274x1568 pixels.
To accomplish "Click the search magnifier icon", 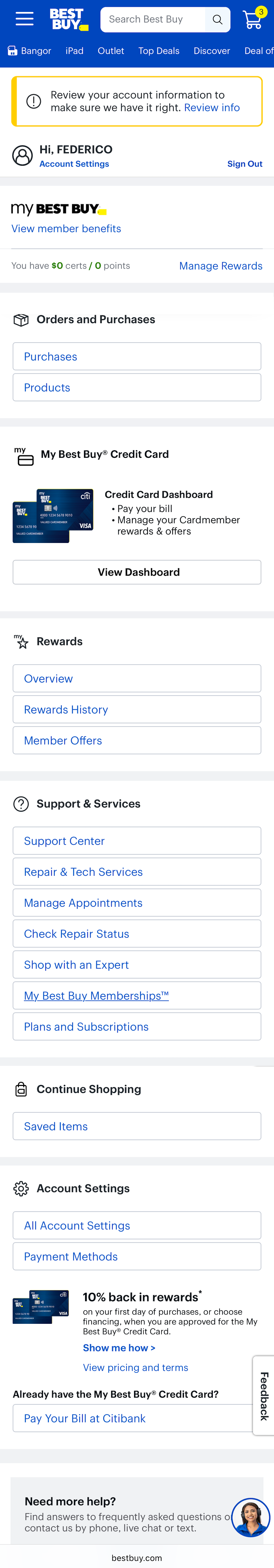I will pyautogui.click(x=217, y=19).
